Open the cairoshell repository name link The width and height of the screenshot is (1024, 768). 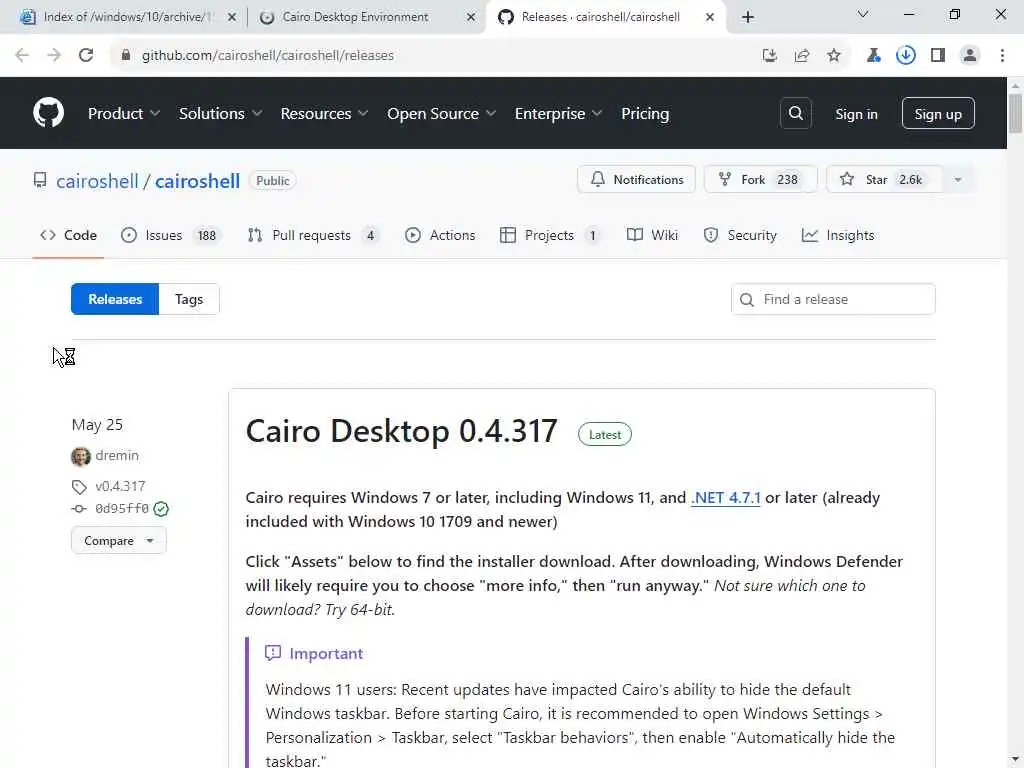[x=197, y=181]
